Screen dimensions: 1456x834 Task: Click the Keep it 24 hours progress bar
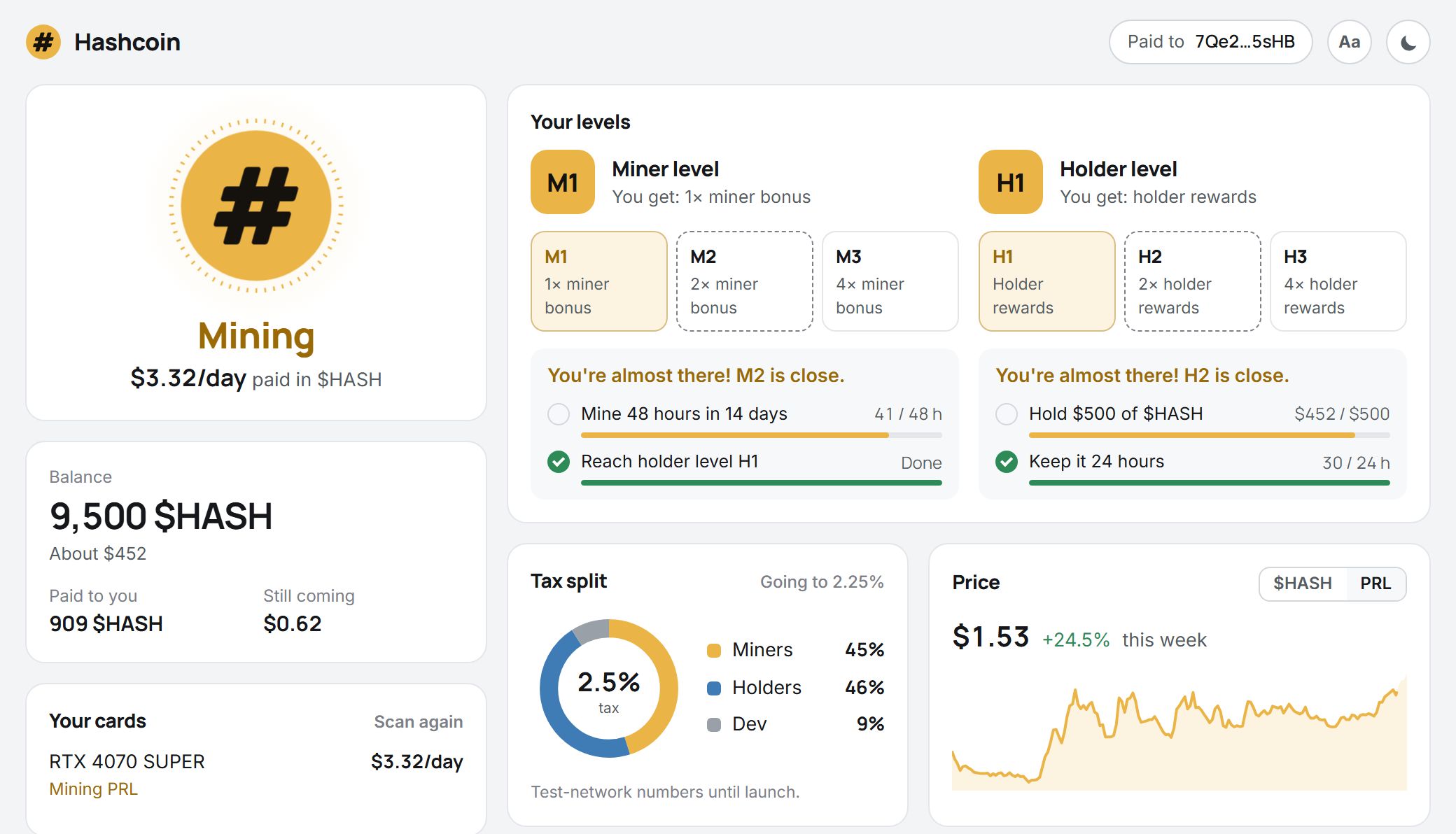click(x=1210, y=483)
